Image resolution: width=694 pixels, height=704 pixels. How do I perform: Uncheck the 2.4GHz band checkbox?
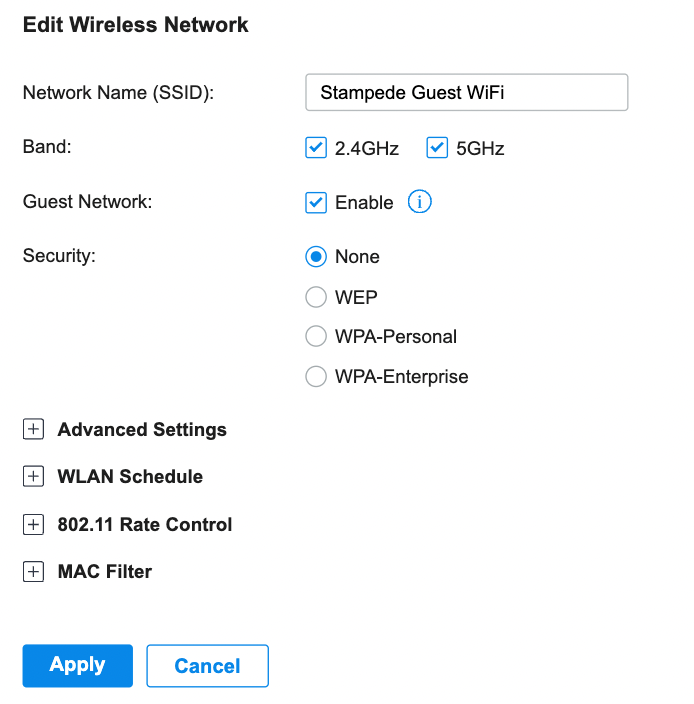tap(316, 148)
